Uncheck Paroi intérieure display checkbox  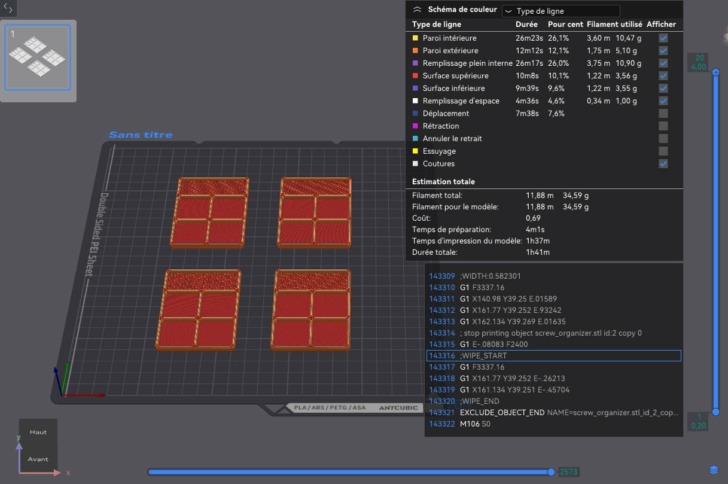tap(663, 38)
